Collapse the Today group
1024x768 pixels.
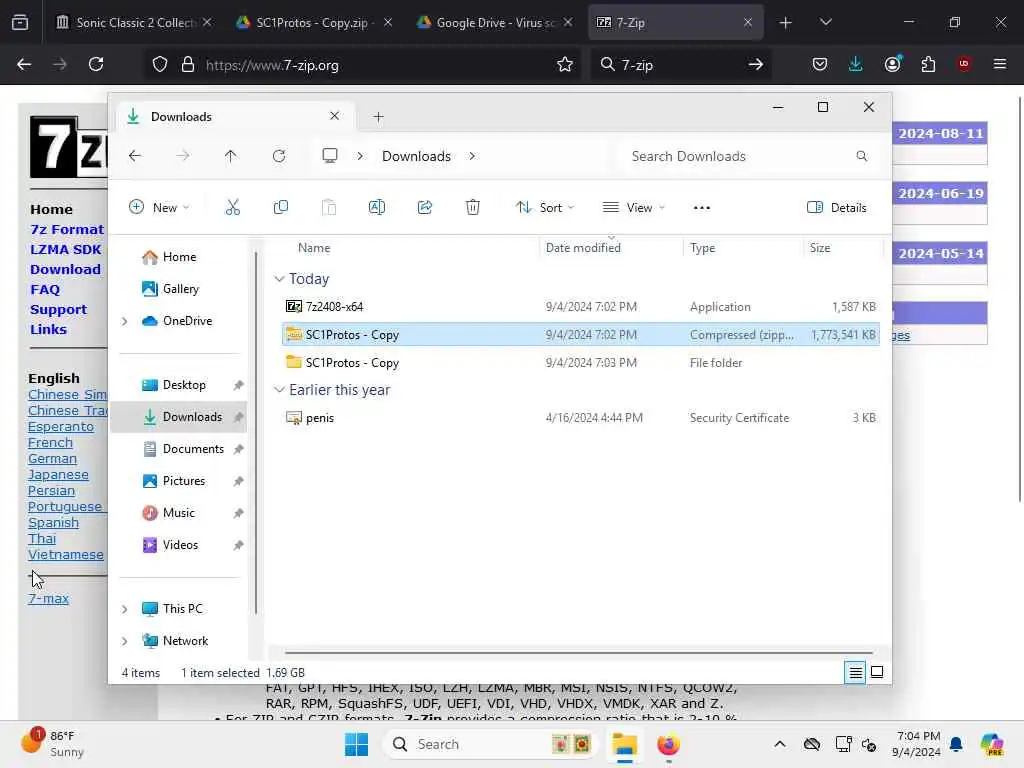pos(279,279)
